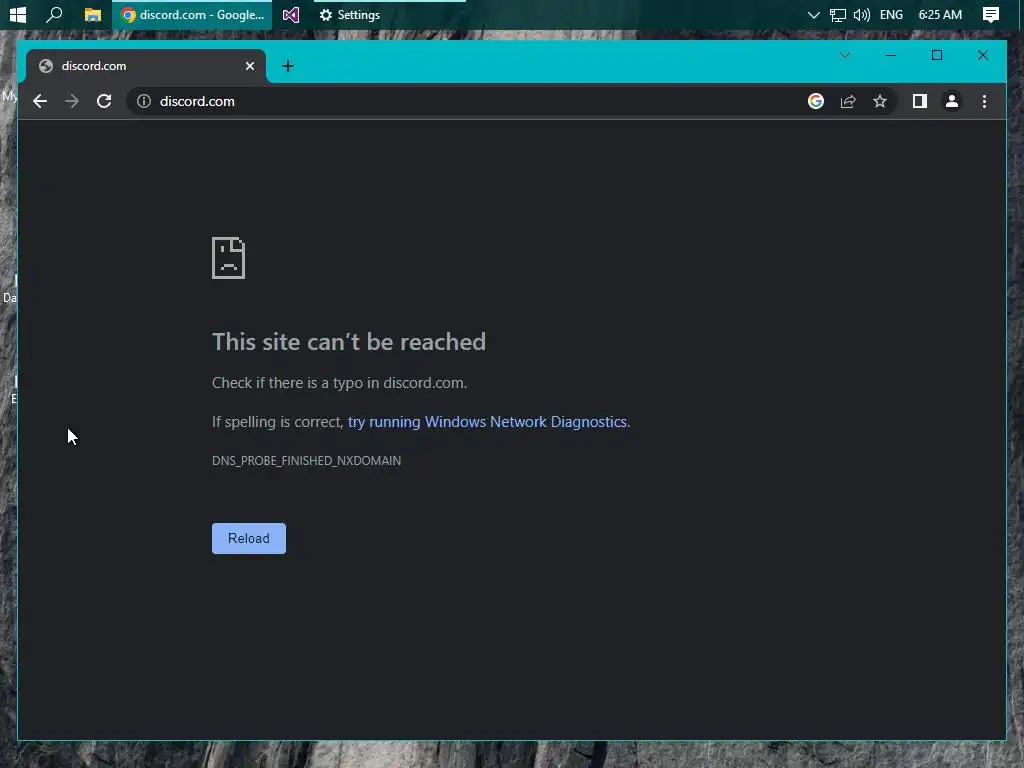
Task: Select the discord.com browser tab
Action: 146,66
